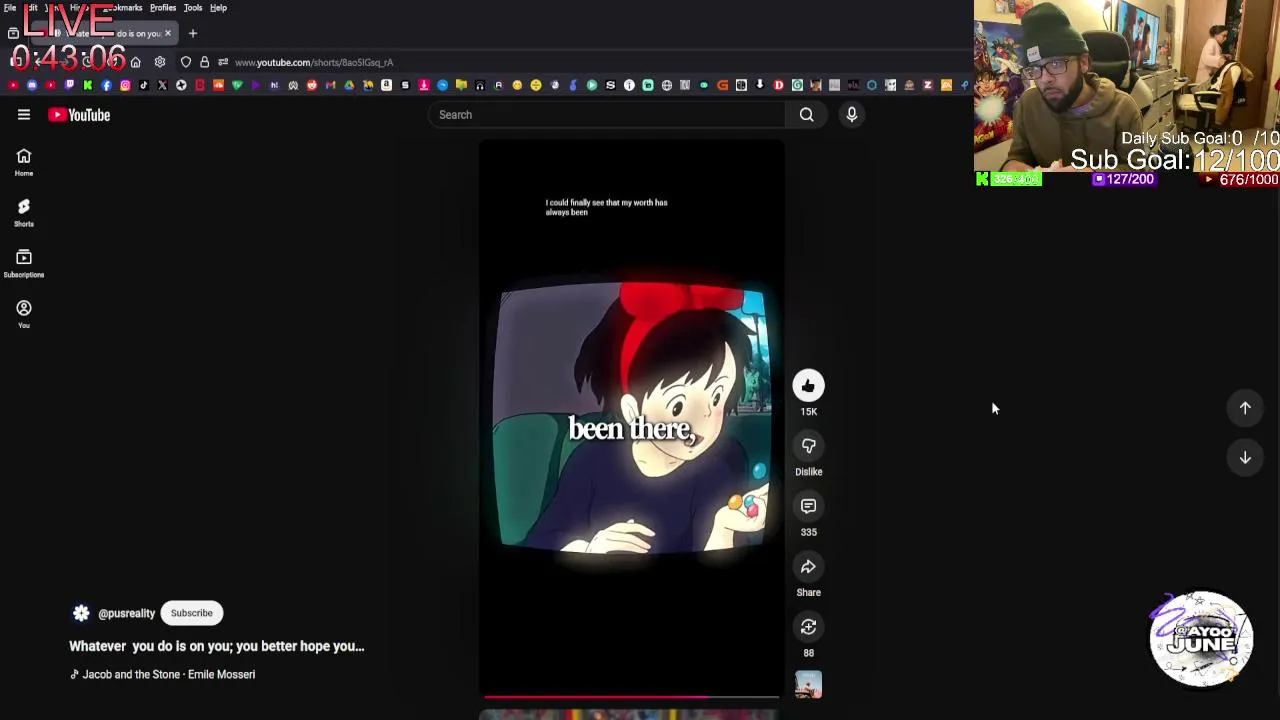Open the Reddit bookmark

point(312,85)
